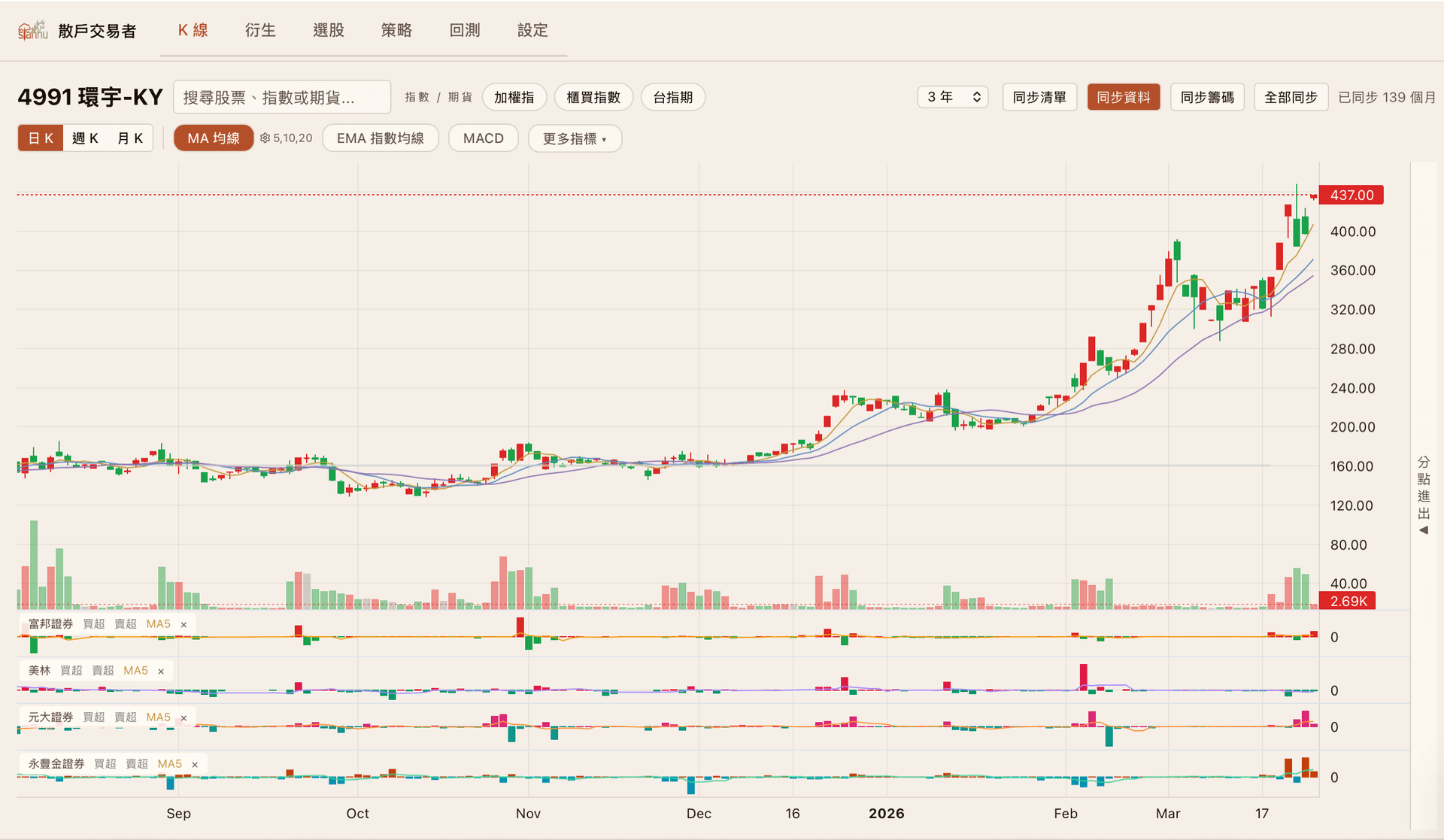The image size is (1444, 840).
Task: Toggle the MA 均線 indicator
Action: [214, 138]
